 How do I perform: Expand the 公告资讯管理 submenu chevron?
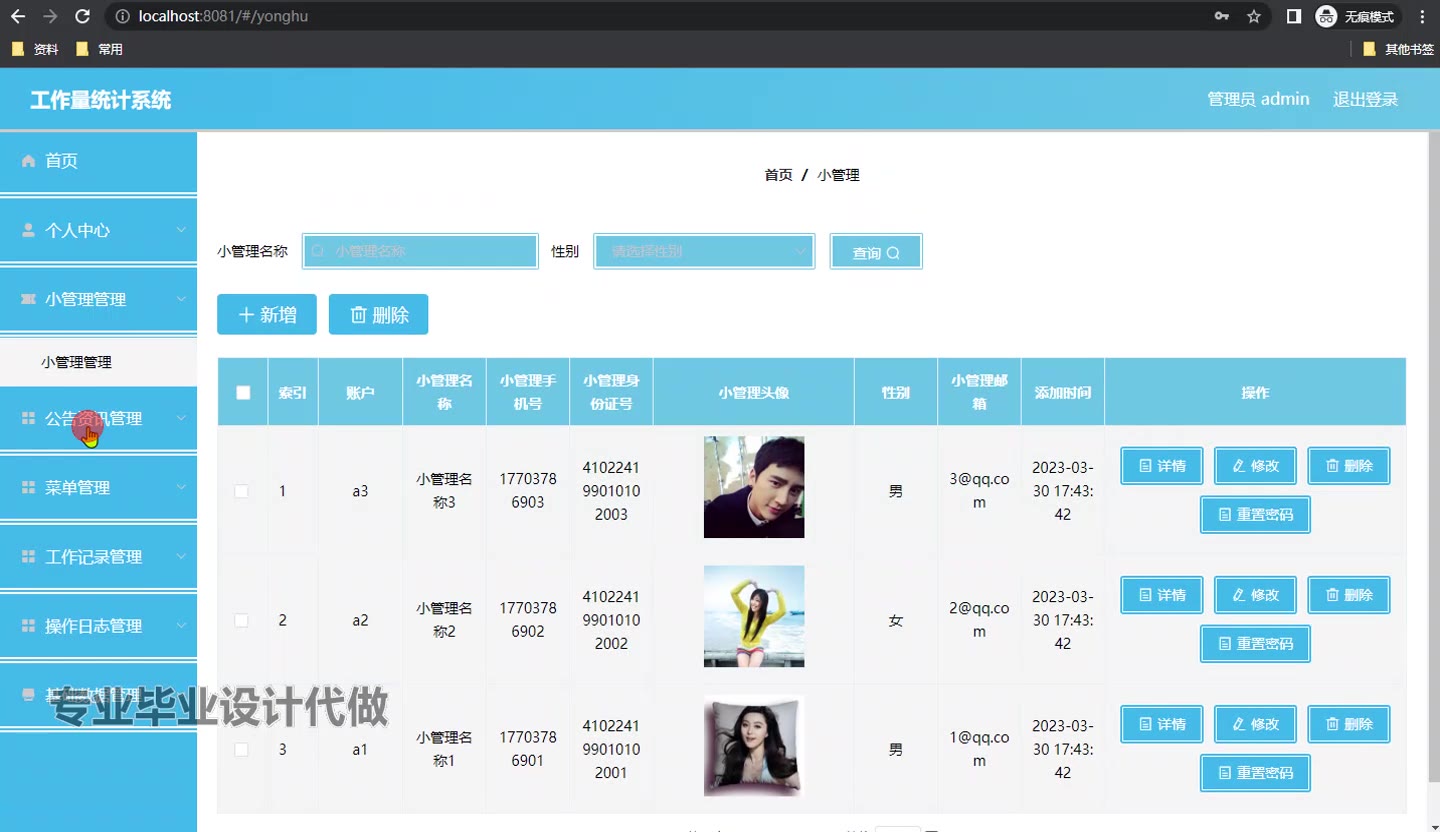coord(181,418)
